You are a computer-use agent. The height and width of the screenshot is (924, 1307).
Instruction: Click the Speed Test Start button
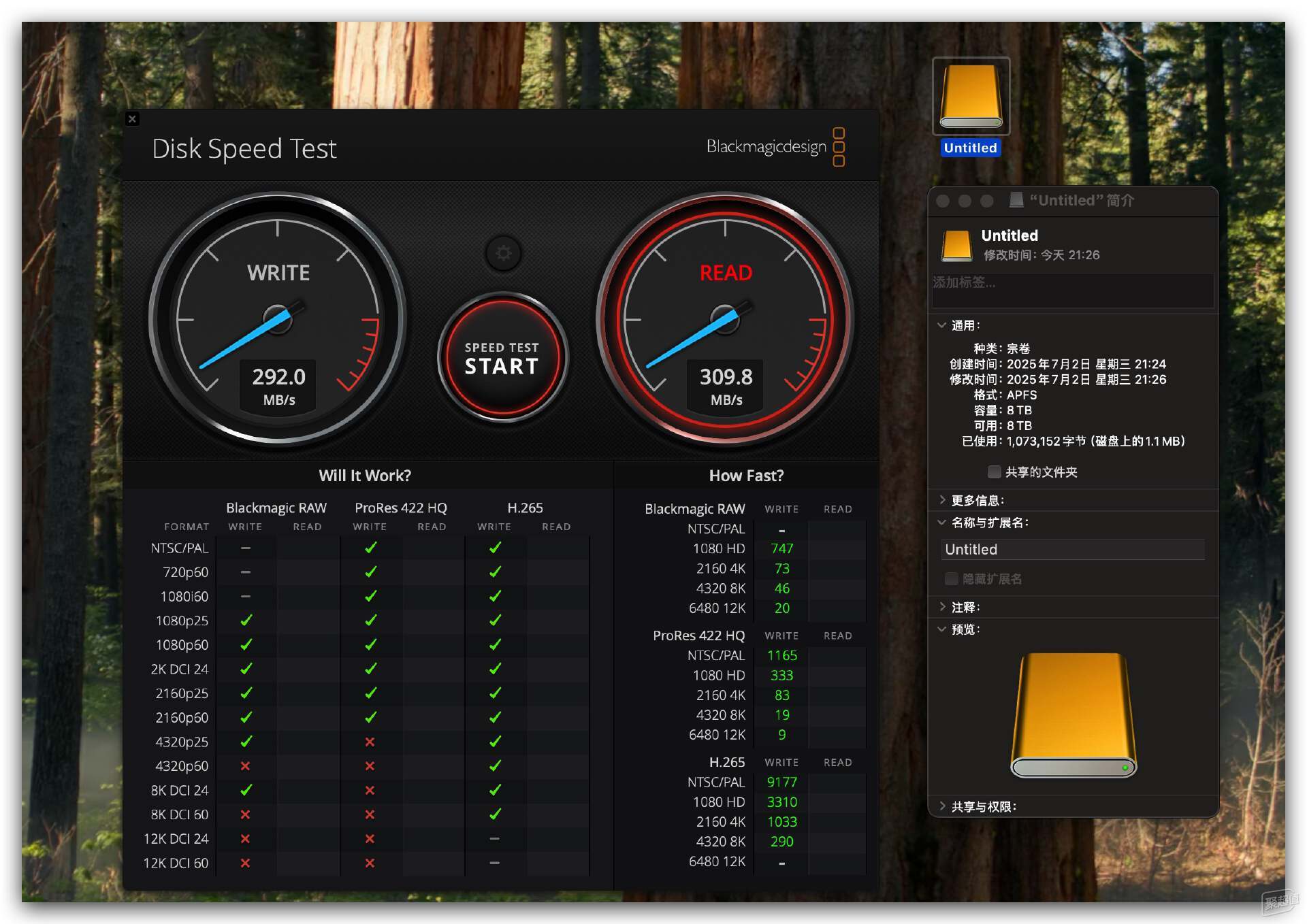pyautogui.click(x=502, y=357)
